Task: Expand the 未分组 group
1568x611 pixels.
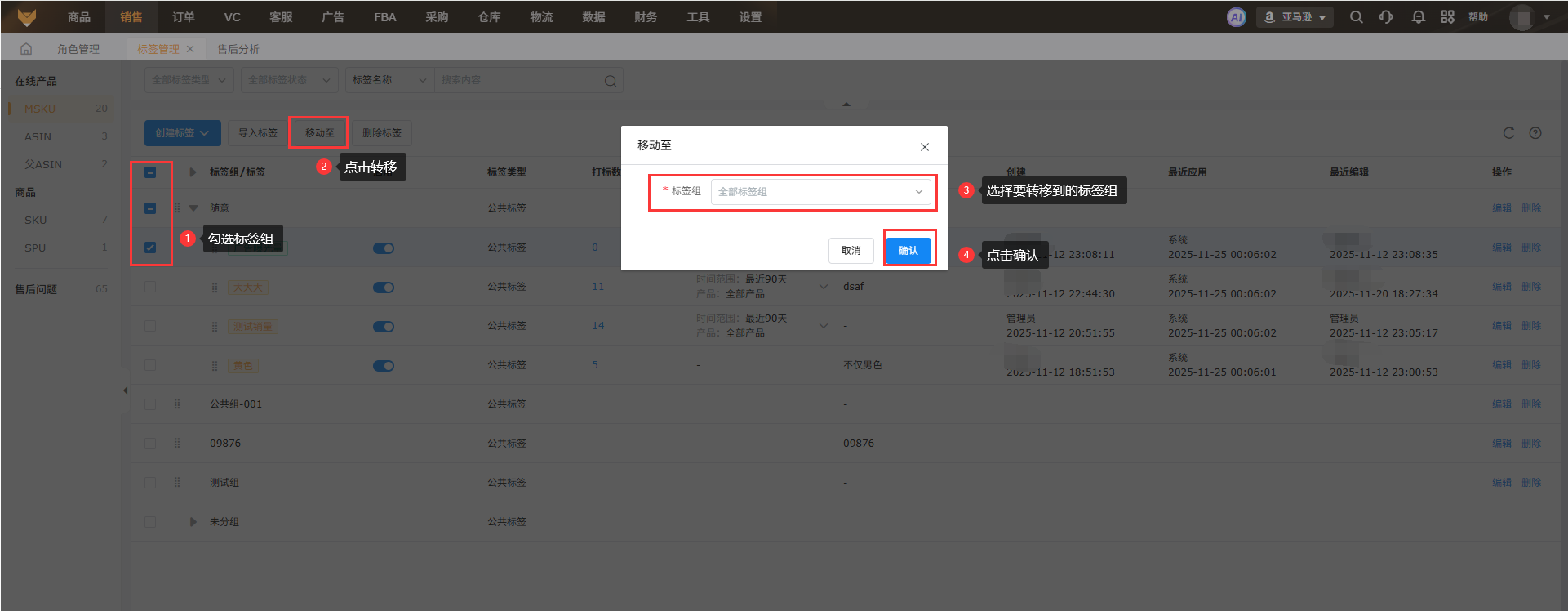Action: pyautogui.click(x=193, y=522)
